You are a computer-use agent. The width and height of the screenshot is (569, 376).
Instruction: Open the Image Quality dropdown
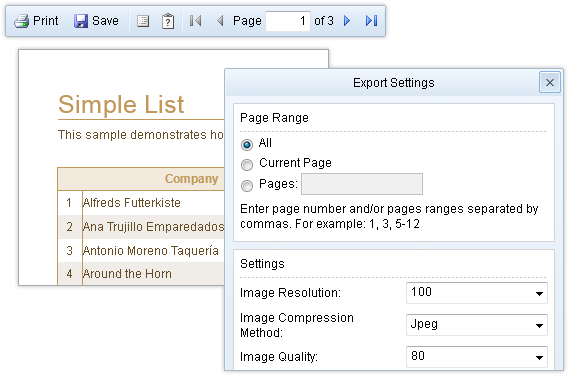pos(476,357)
